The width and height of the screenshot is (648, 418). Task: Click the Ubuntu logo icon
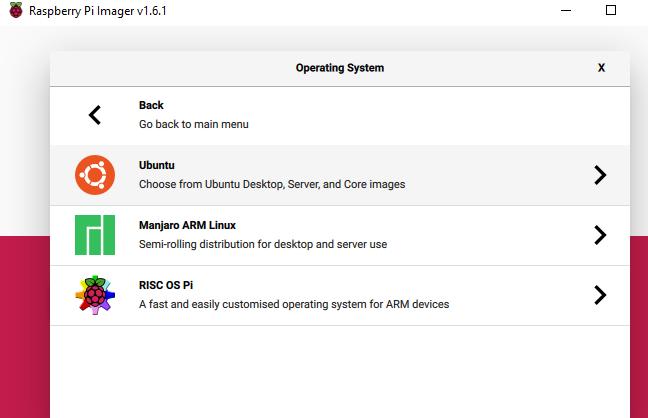click(95, 175)
